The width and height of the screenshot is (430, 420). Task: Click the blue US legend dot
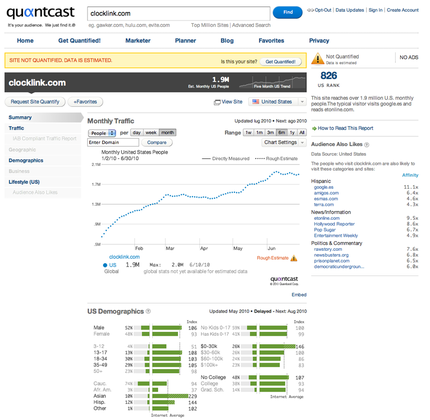pos(105,265)
